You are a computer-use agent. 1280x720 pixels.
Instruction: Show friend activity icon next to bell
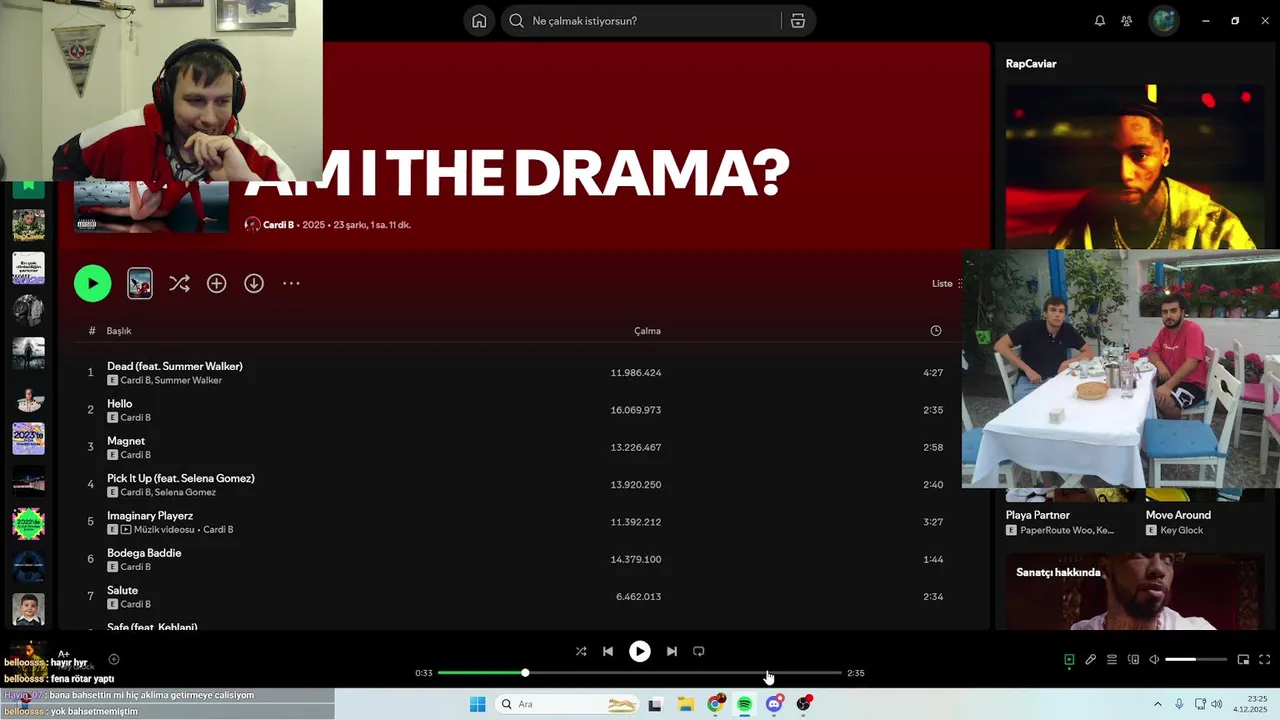pyautogui.click(x=1127, y=21)
